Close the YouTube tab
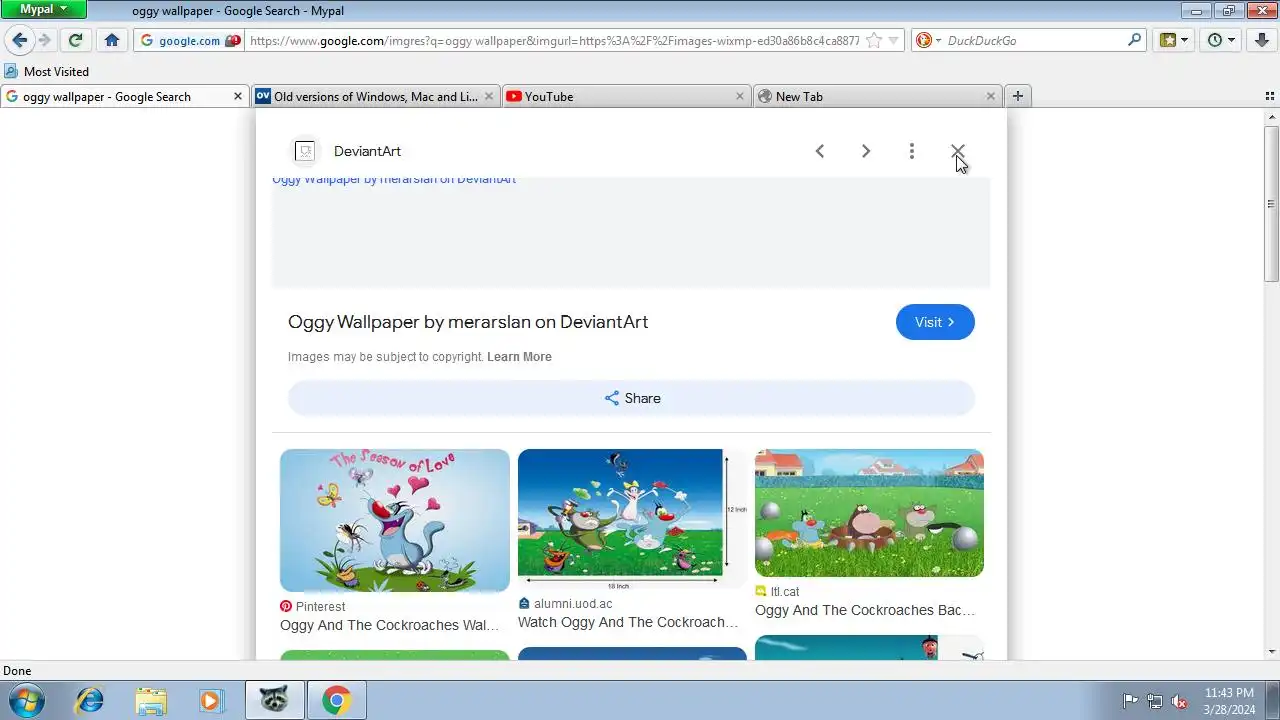The width and height of the screenshot is (1280, 720). pos(740,97)
